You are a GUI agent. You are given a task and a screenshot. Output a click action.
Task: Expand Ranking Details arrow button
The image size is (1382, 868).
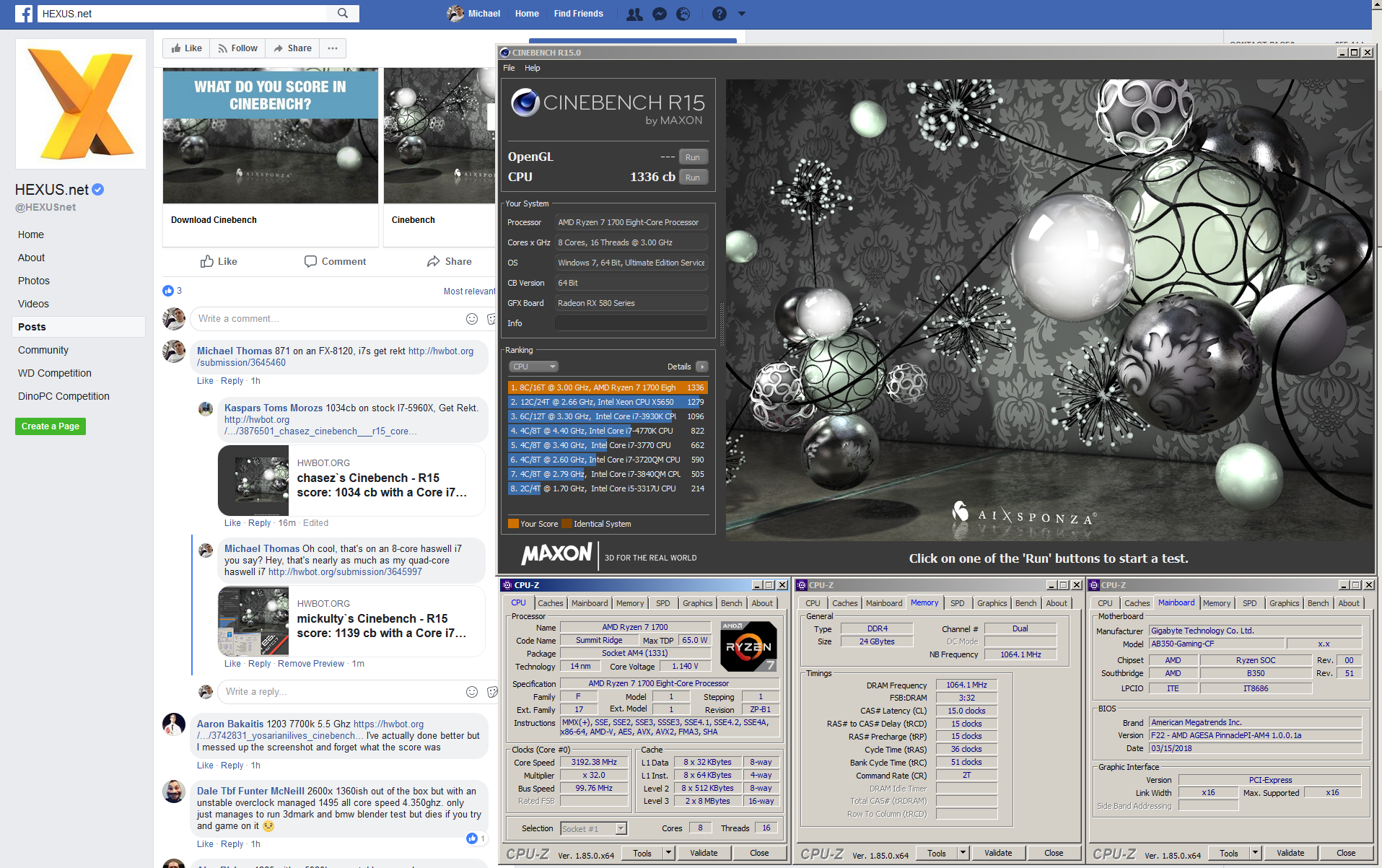(701, 367)
